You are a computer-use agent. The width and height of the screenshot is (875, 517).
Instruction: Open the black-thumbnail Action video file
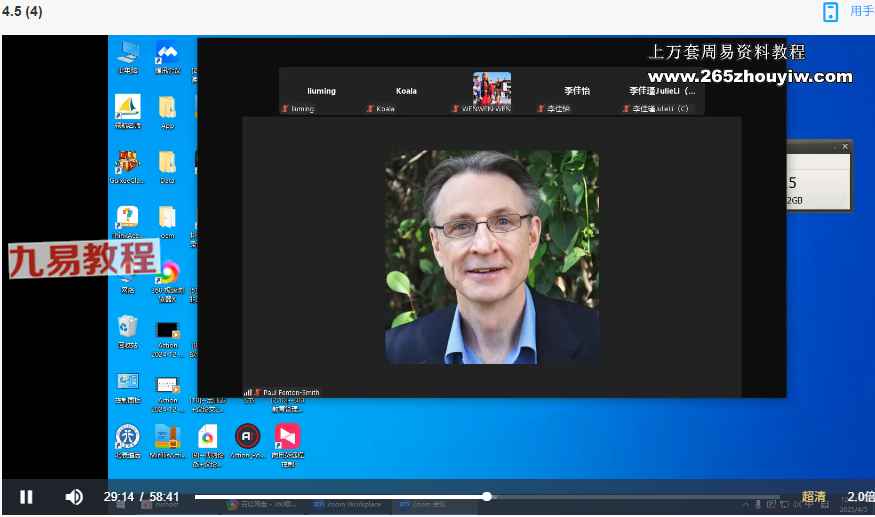[167, 339]
